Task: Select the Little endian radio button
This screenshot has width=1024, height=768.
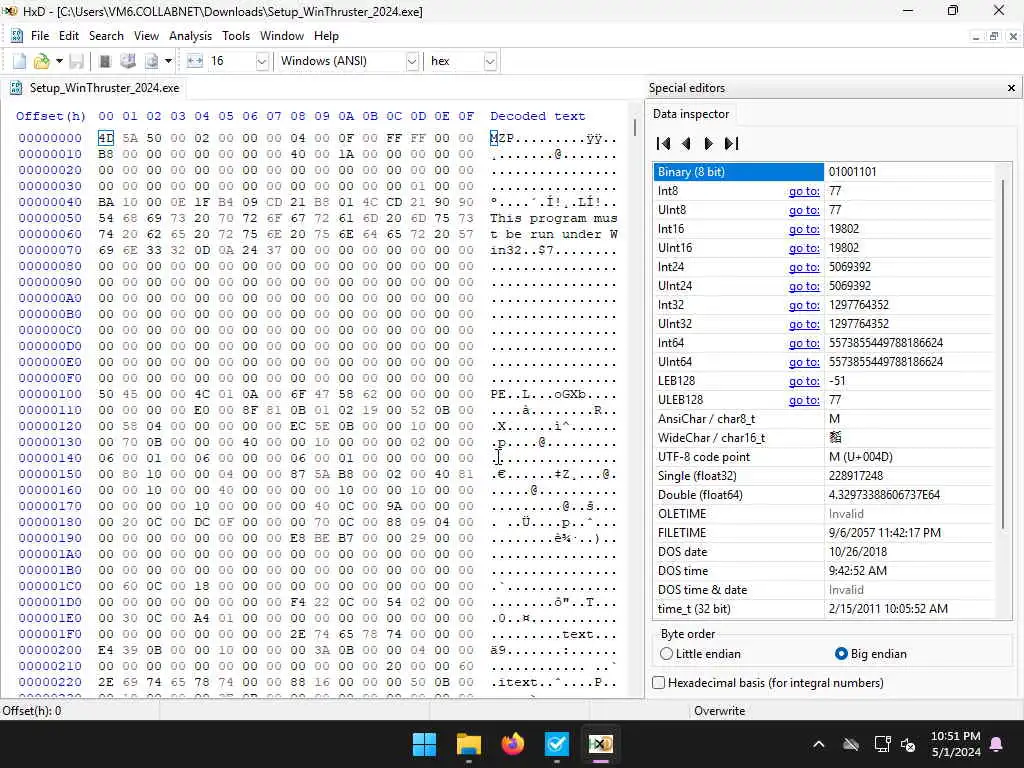Action: coord(700,654)
